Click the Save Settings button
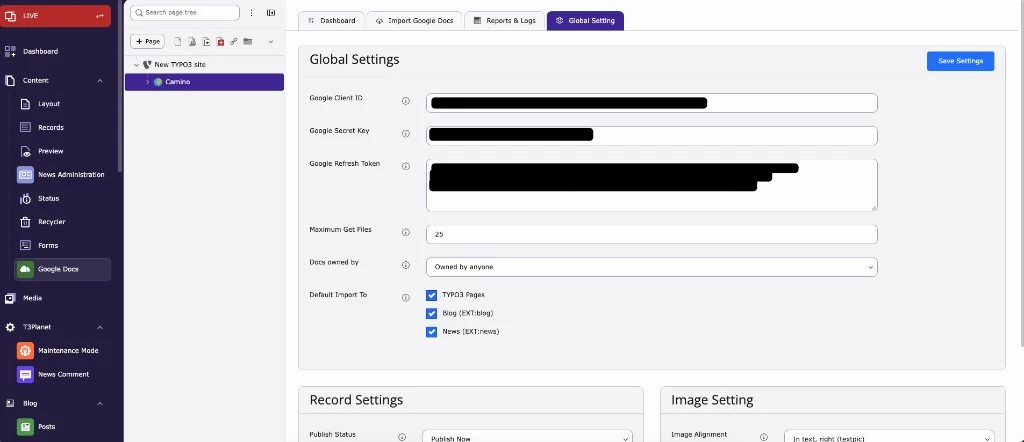Image resolution: width=1024 pixels, height=442 pixels. (960, 61)
